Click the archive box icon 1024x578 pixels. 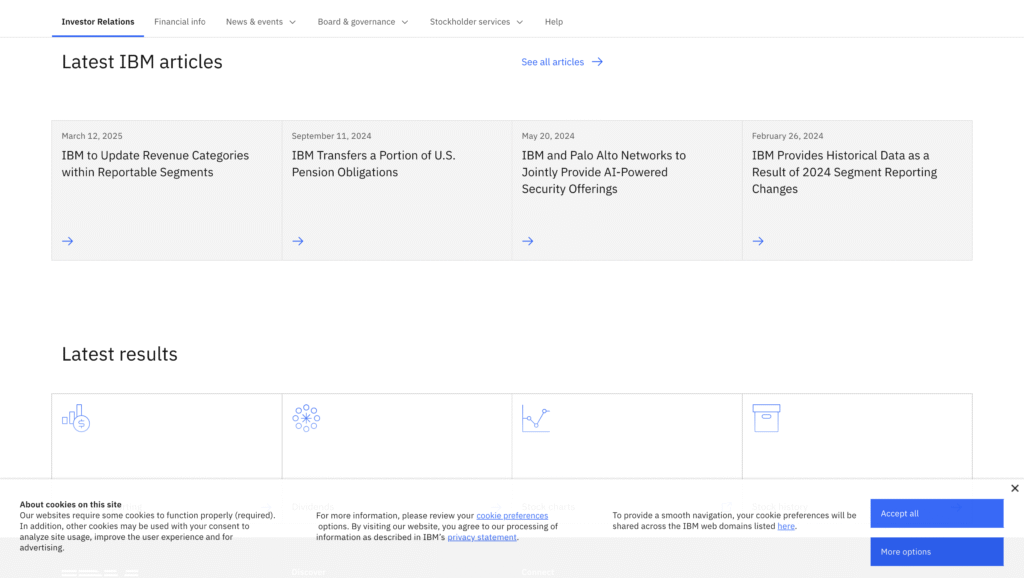(x=766, y=418)
